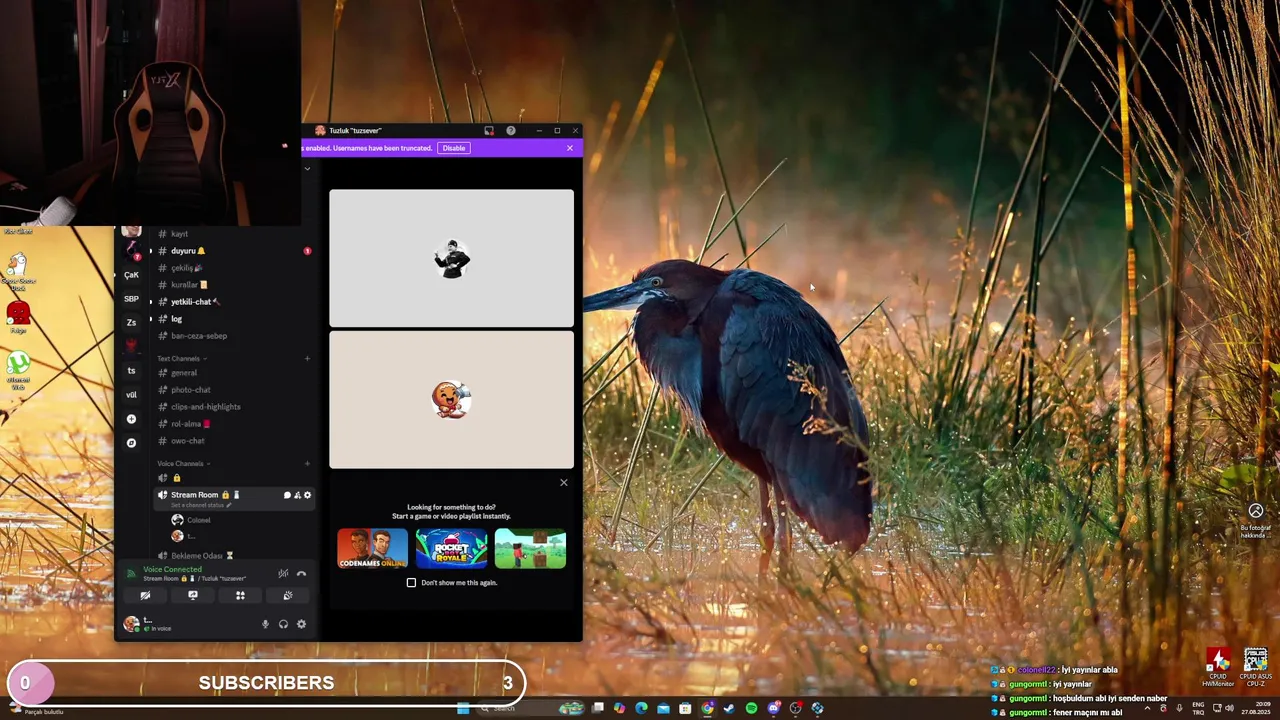Open Discord user settings gear
This screenshot has height=720, width=1280.
click(x=301, y=624)
